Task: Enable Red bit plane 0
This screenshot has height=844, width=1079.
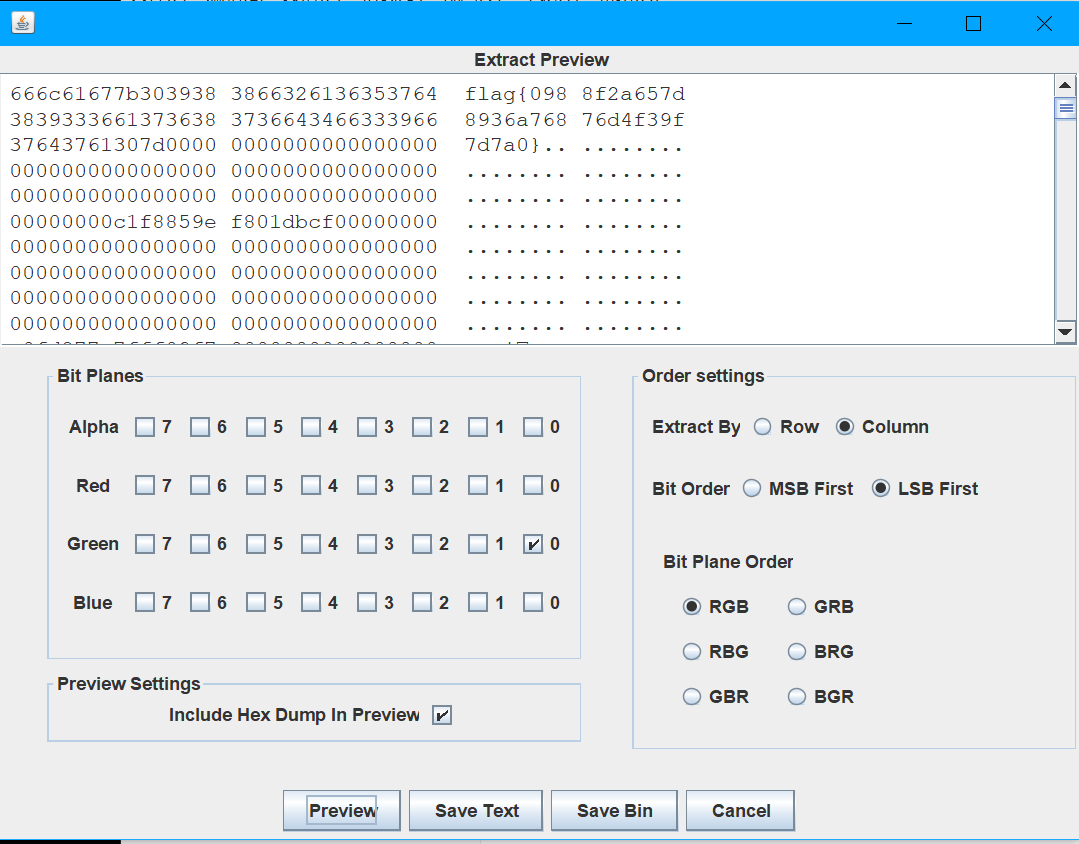Action: coord(533,486)
